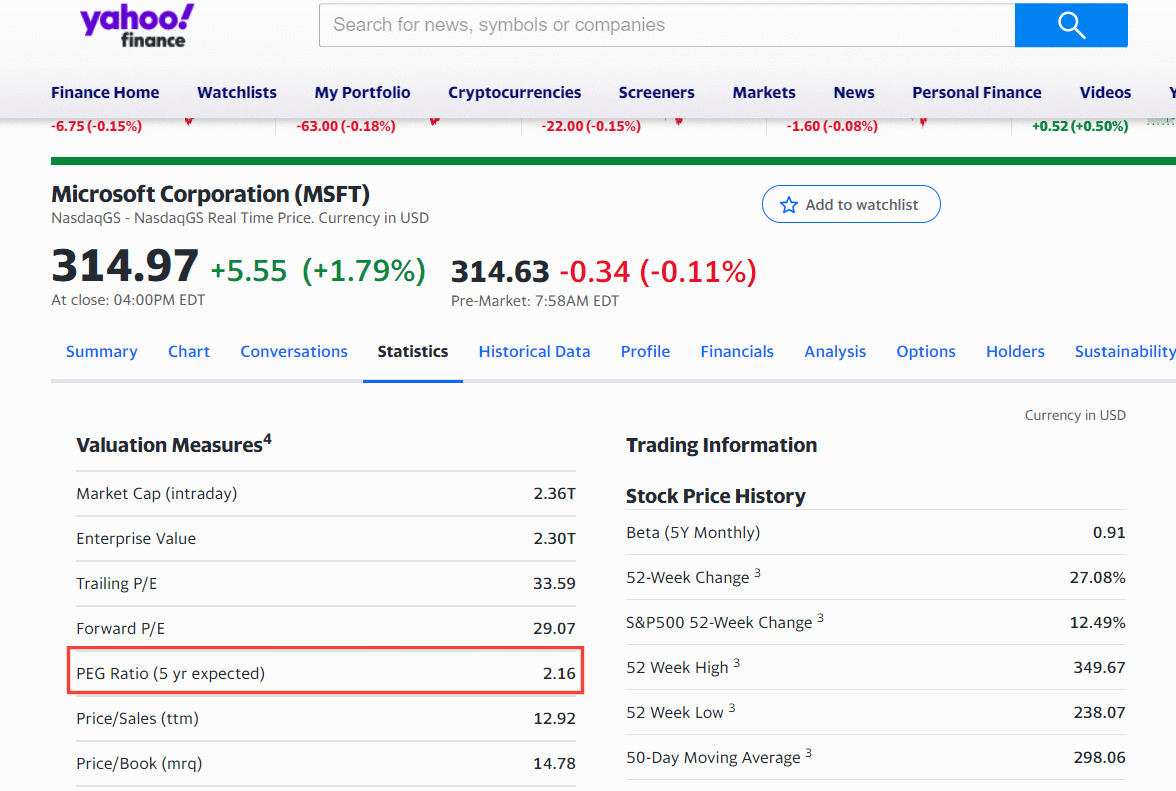
Task: Add MSFT to watchlist
Action: [851, 203]
